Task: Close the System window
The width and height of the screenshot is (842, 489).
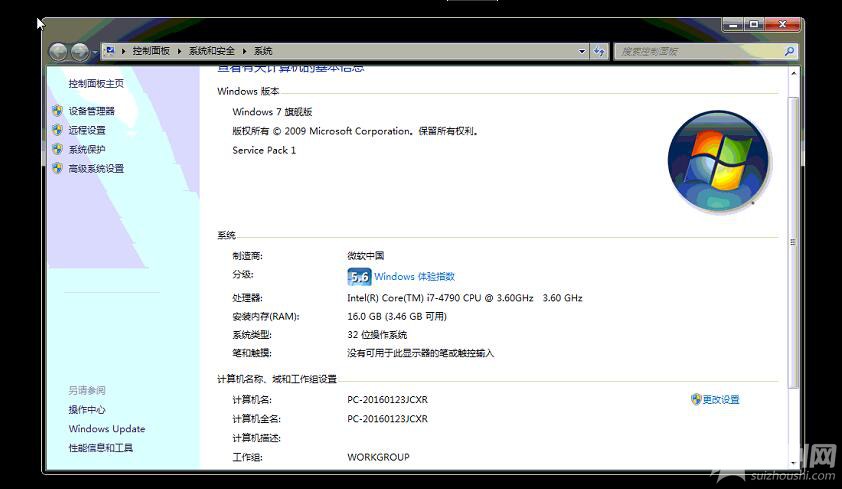Action: click(x=782, y=24)
